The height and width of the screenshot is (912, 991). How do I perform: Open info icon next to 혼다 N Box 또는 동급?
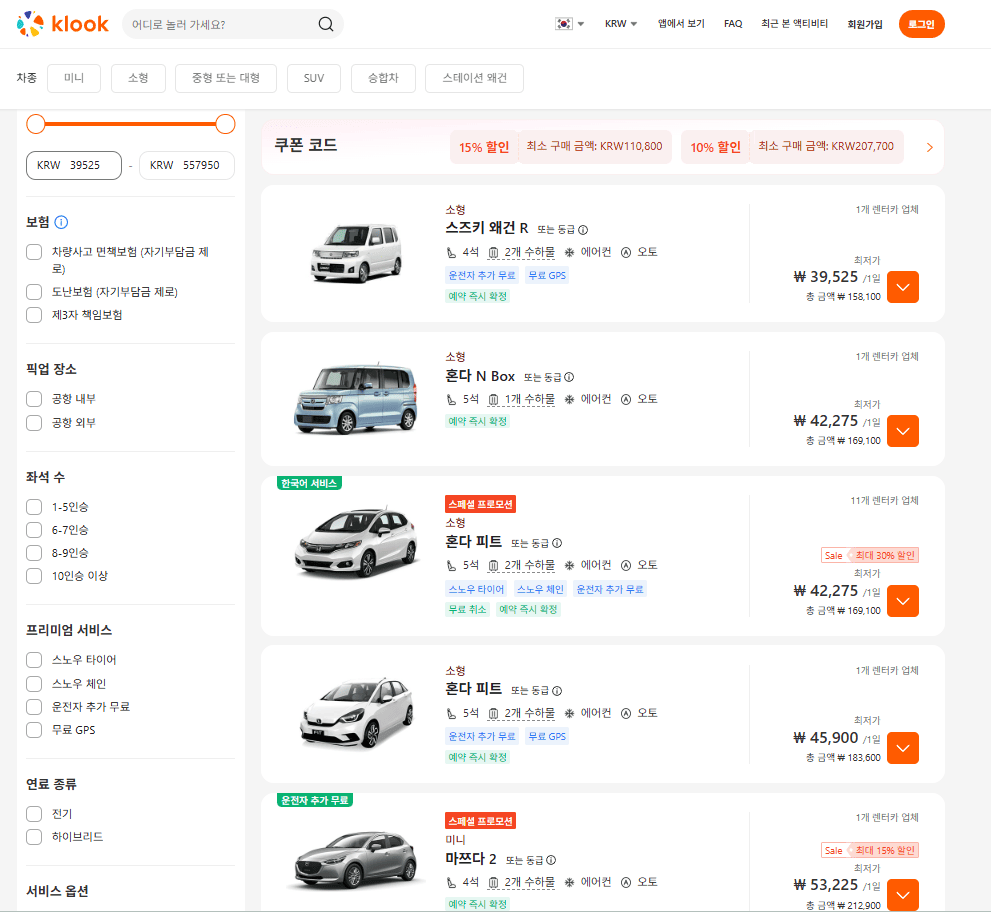click(569, 377)
